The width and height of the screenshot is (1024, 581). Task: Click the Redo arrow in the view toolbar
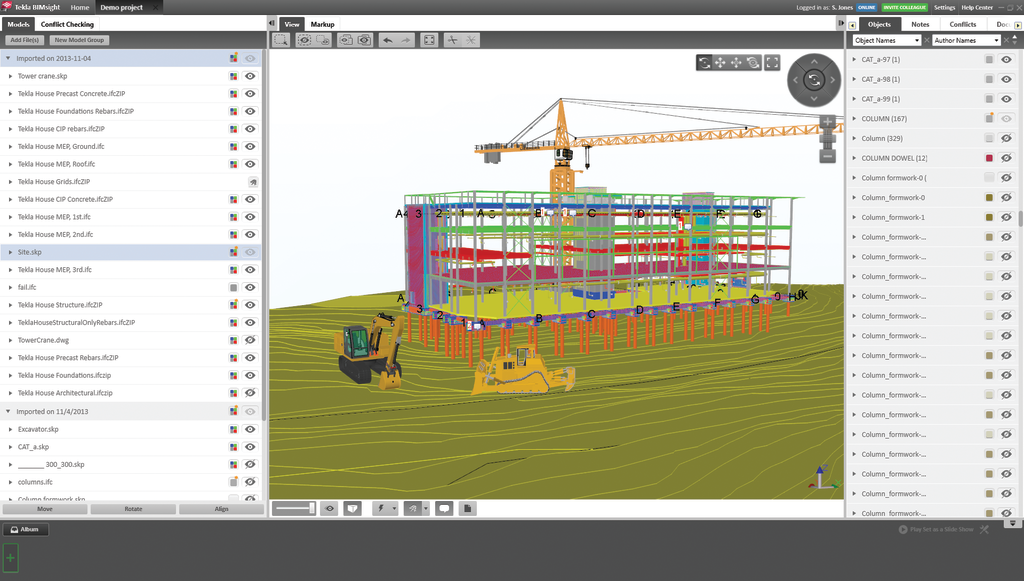404,40
